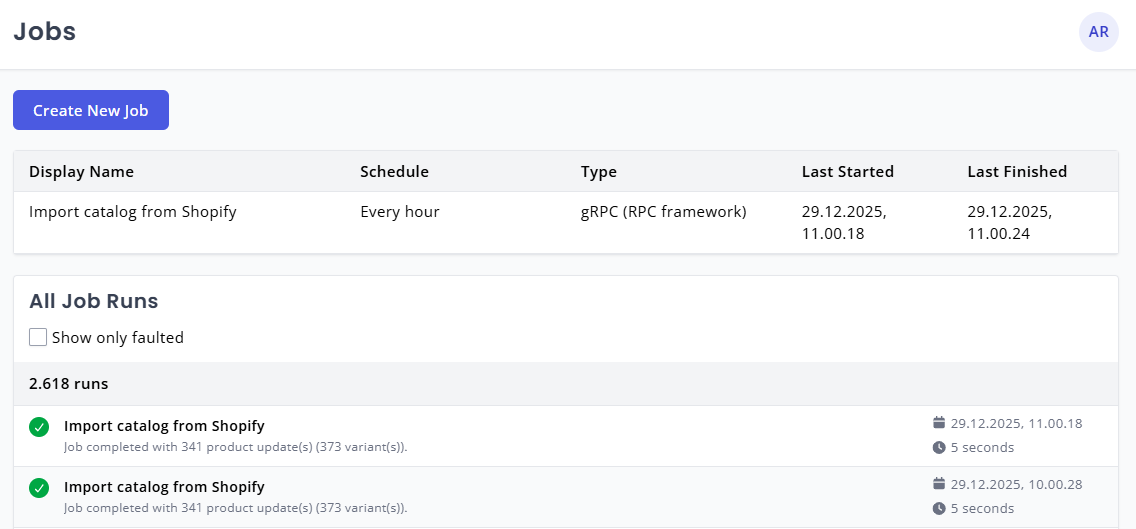The width and height of the screenshot is (1136, 529).
Task: Click the gRPC (RPC framework) type cell
Action: (x=663, y=212)
